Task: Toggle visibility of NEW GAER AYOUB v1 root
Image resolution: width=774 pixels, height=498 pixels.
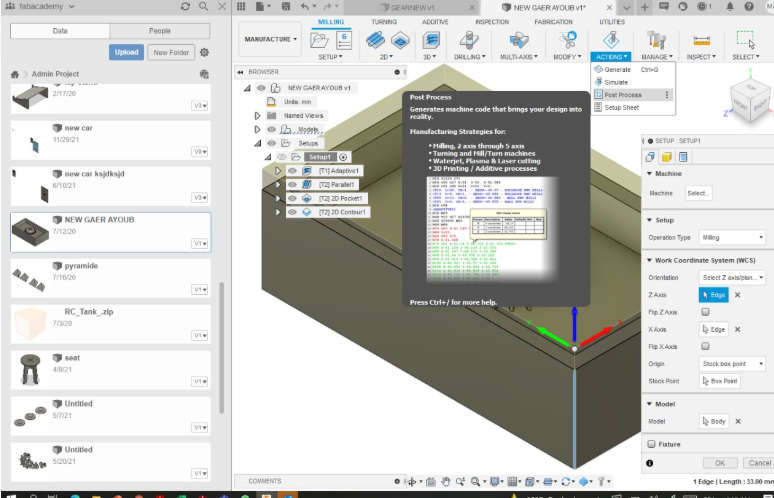Action: (261, 88)
